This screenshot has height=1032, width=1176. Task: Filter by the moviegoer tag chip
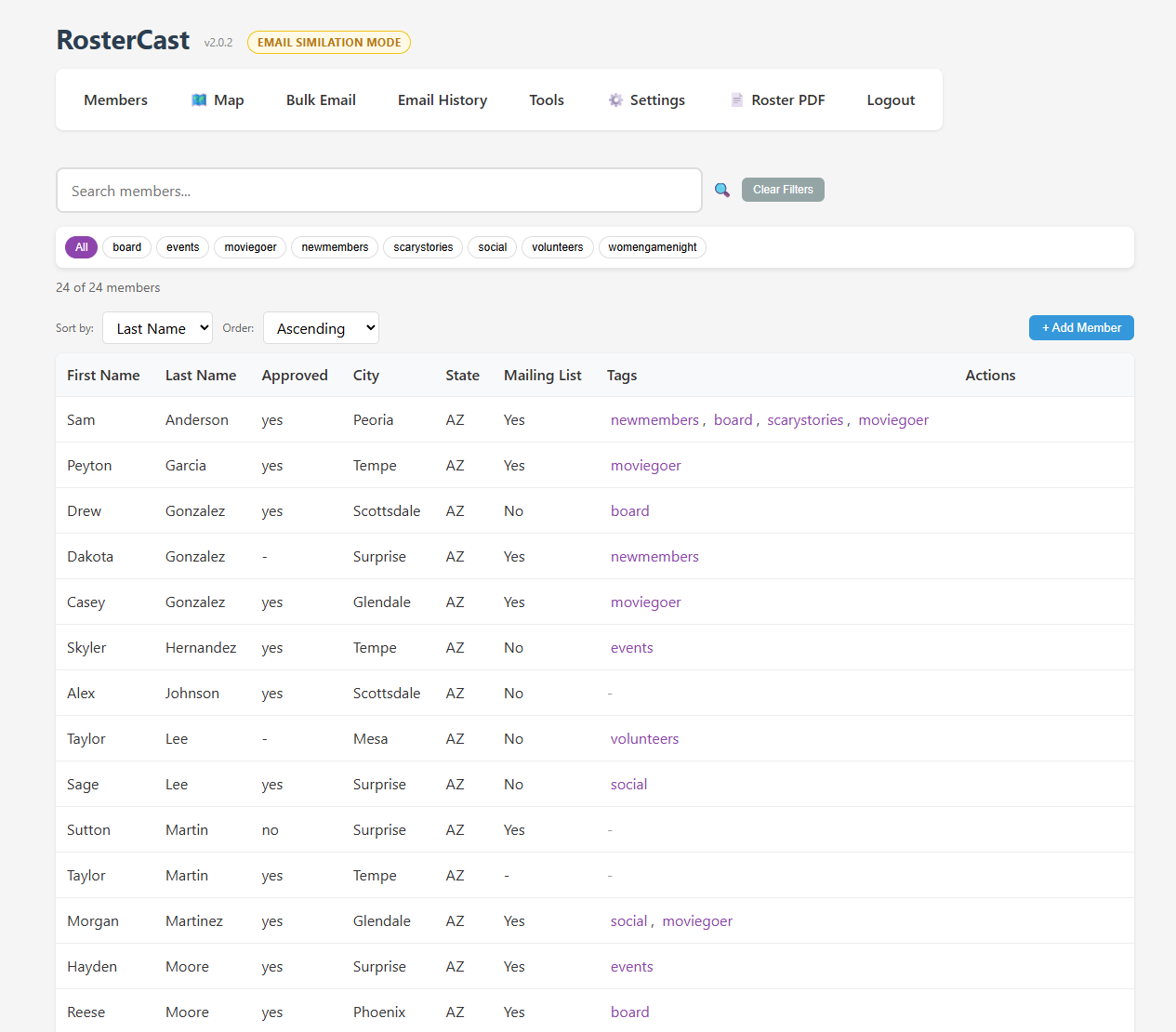click(250, 247)
